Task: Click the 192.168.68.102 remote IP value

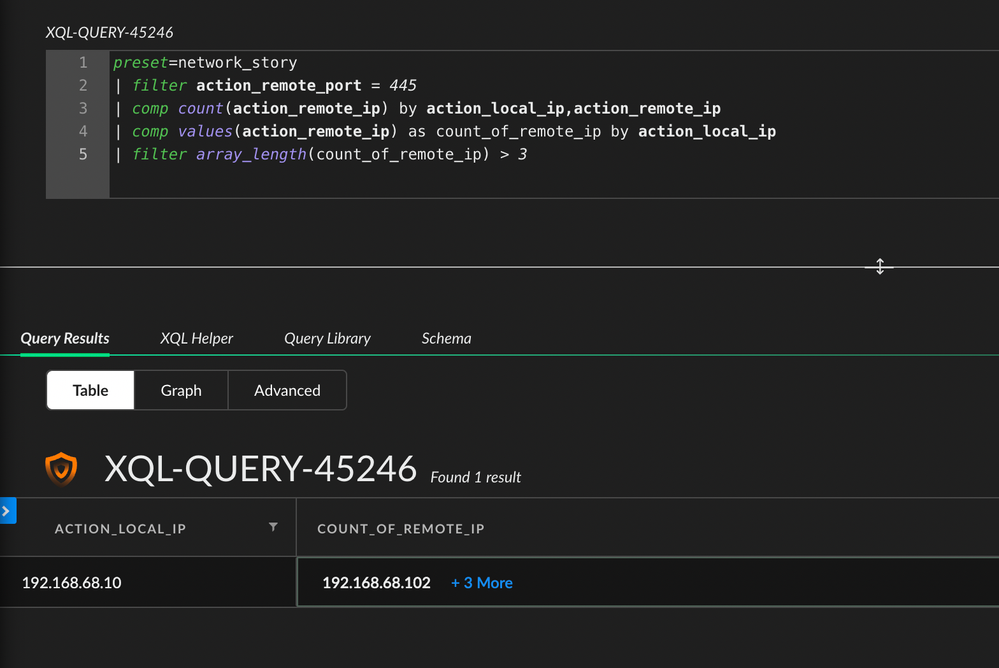Action: (376, 583)
